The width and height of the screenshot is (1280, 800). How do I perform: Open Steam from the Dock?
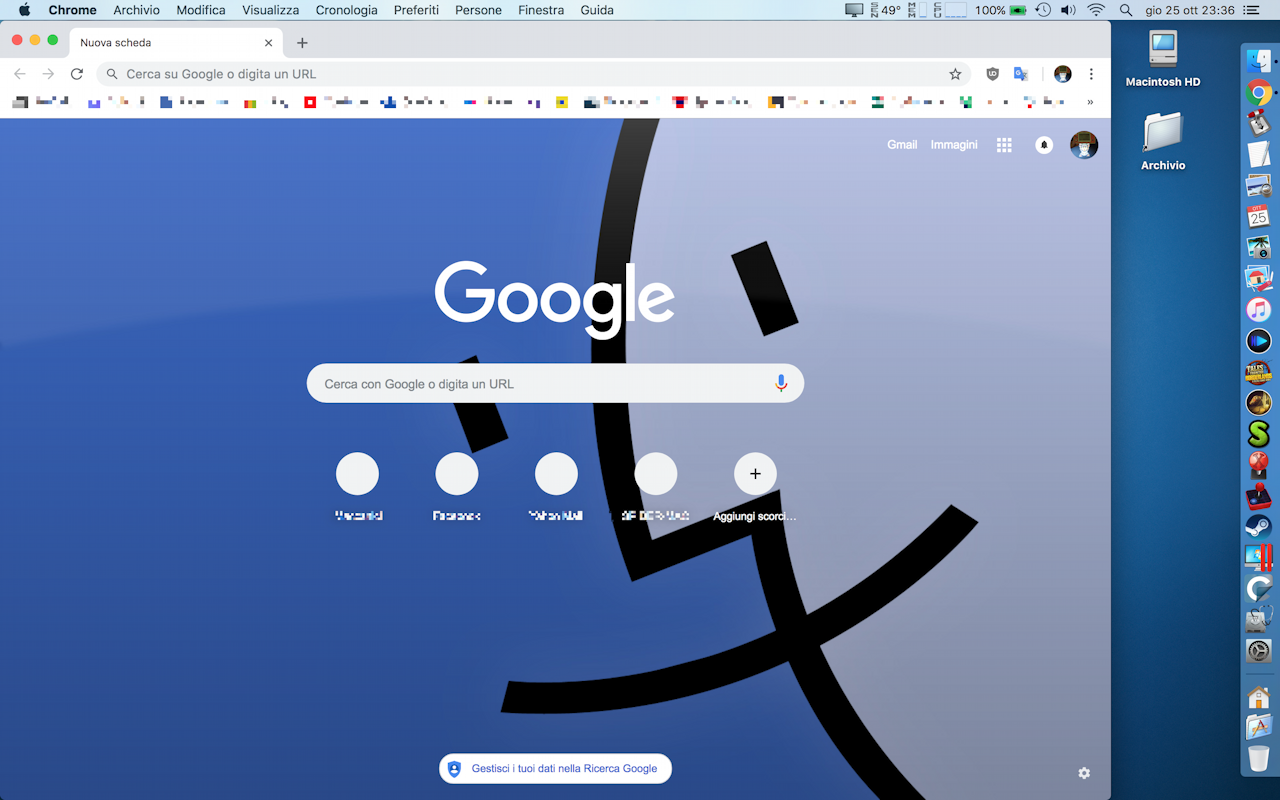coord(1258,527)
